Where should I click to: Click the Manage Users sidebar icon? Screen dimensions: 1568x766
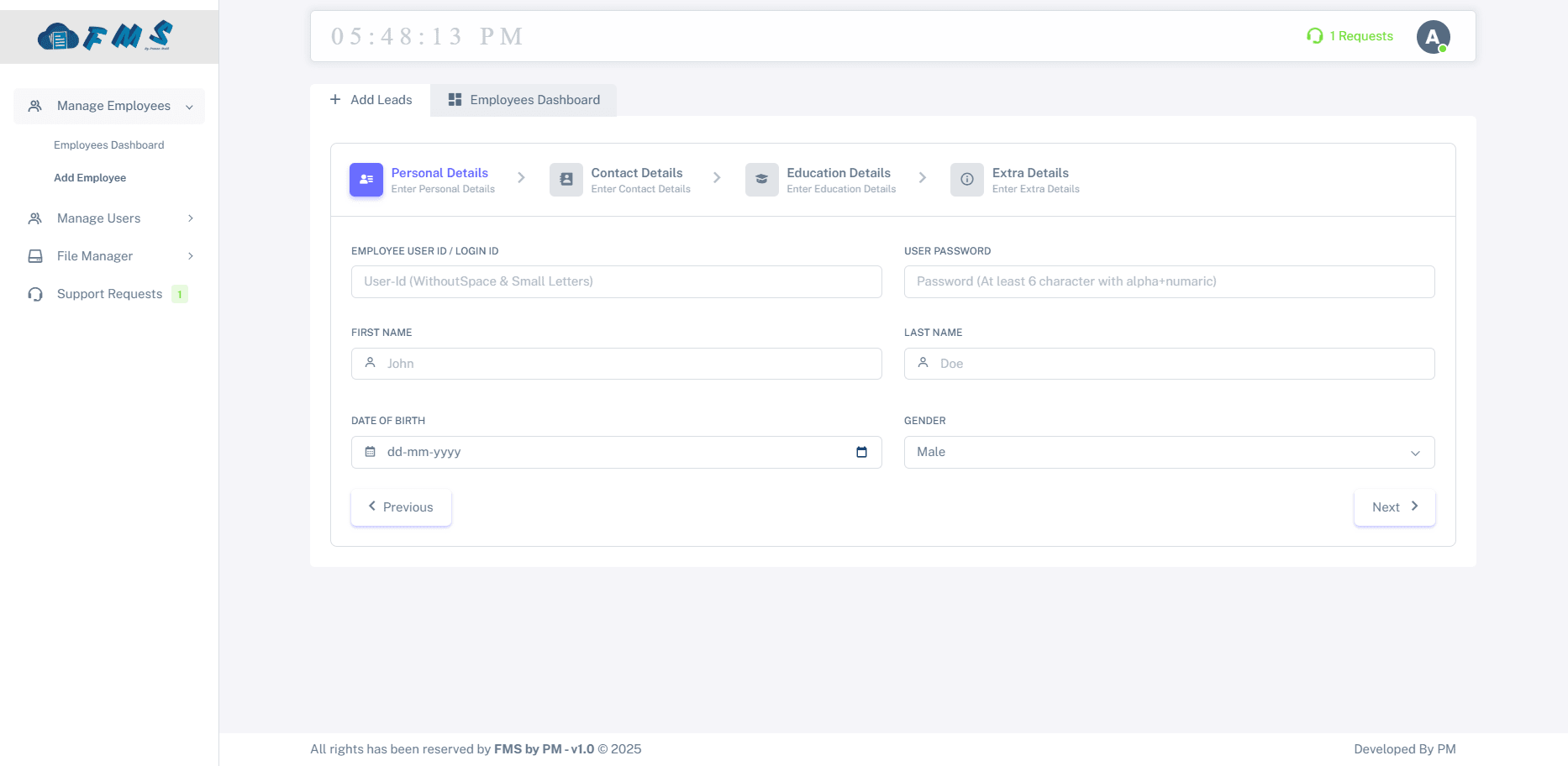point(34,218)
